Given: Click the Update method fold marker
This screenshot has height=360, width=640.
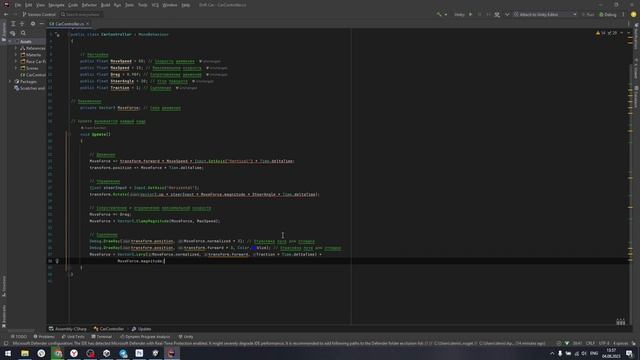Looking at the screenshot, I should pyautogui.click(x=69, y=134).
